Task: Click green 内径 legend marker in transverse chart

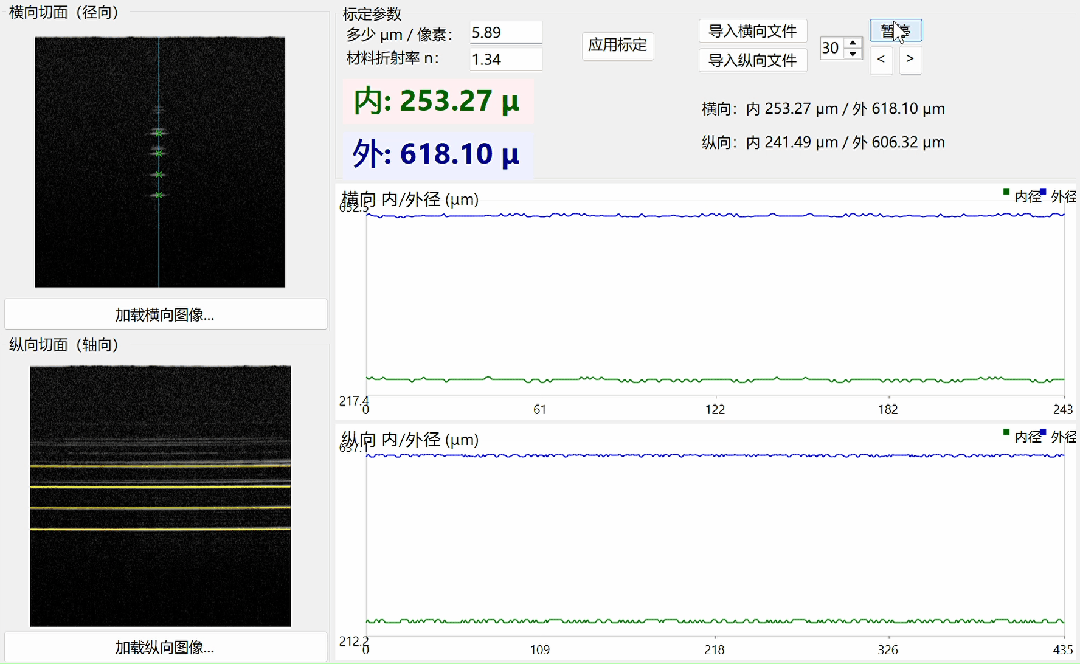Action: click(1006, 192)
